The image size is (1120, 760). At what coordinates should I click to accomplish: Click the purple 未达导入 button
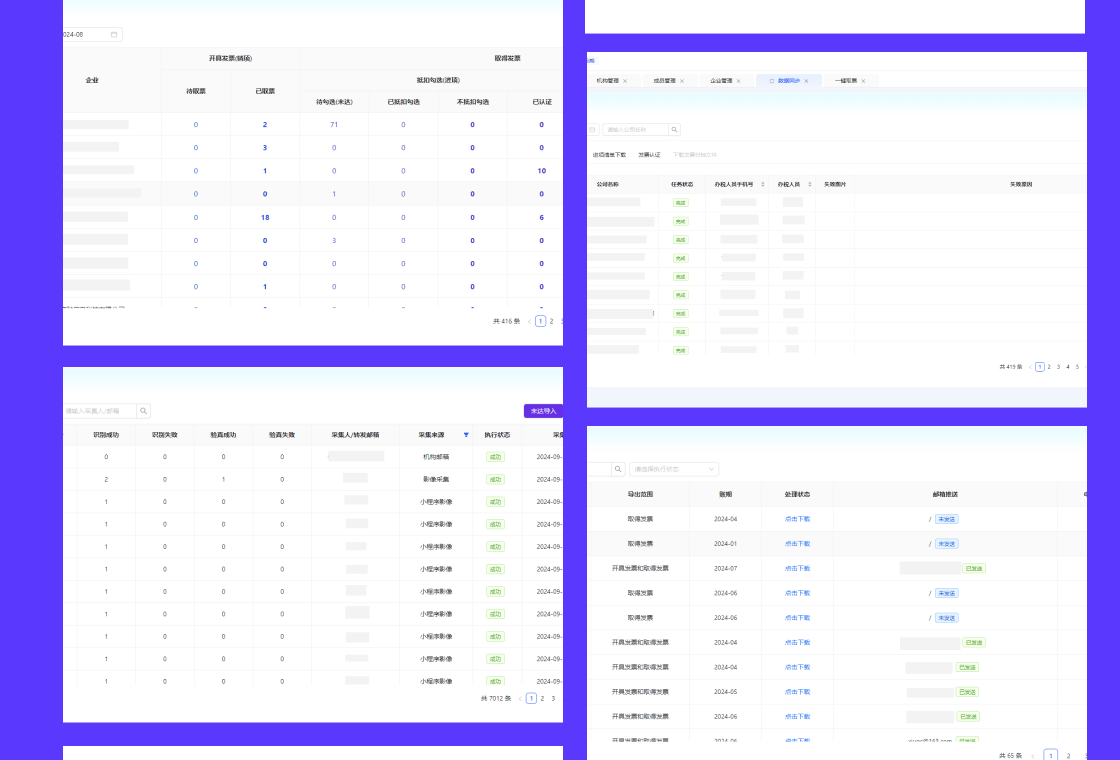[543, 411]
